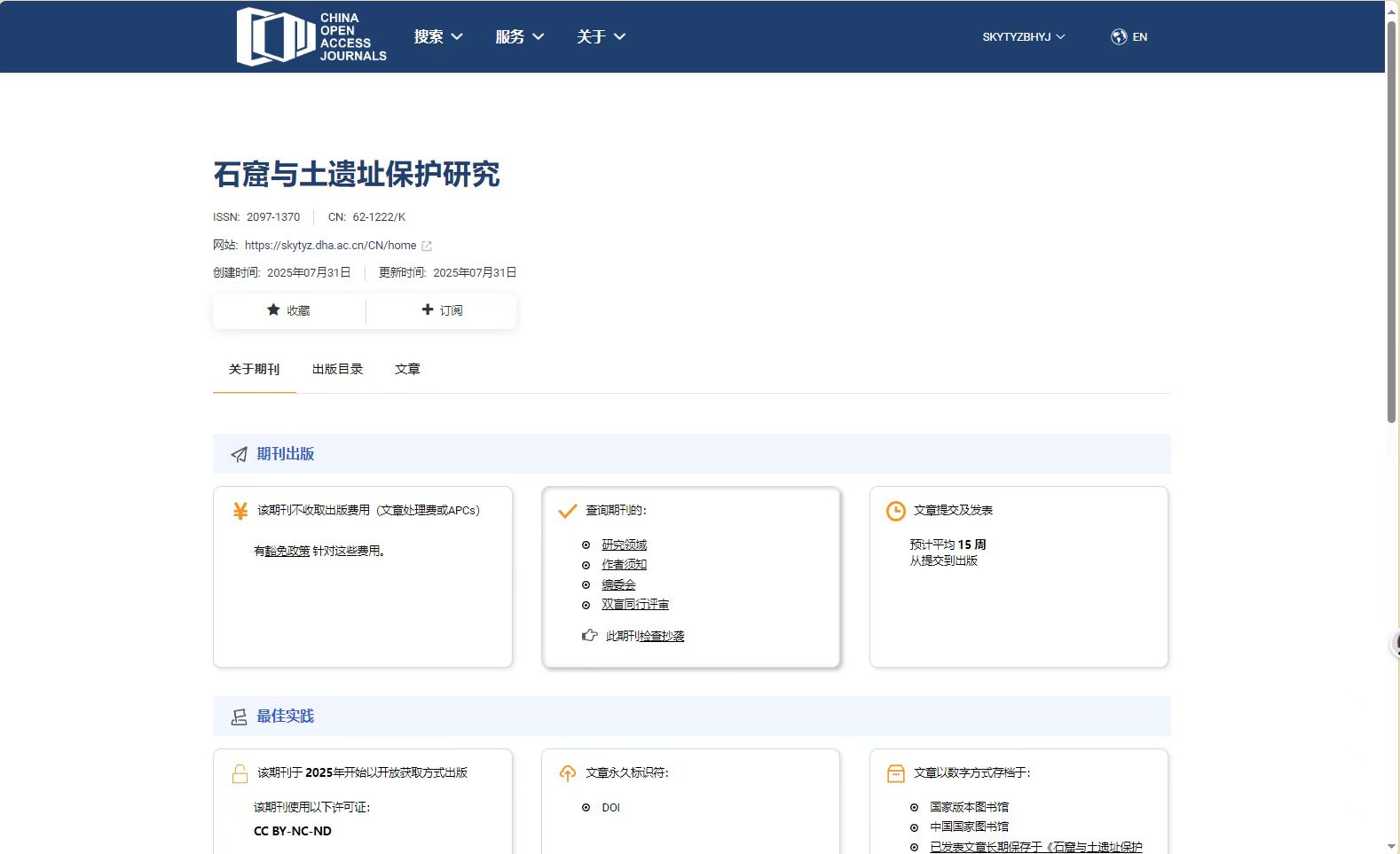Open the SKYTYZBHYJ account dropdown
The width and height of the screenshot is (1400, 854).
[1023, 36]
